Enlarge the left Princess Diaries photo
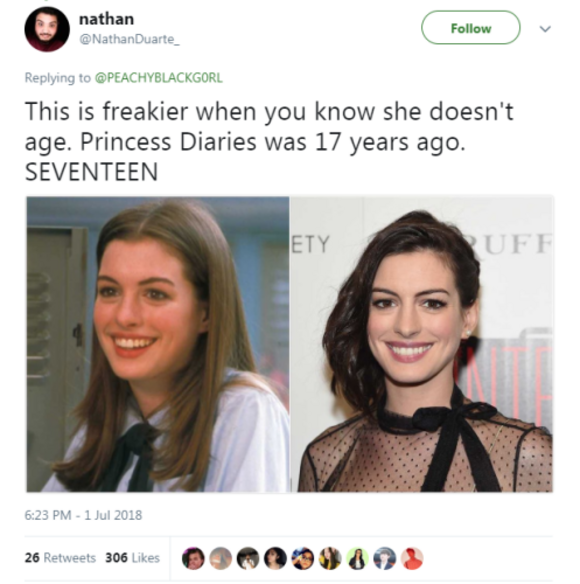This screenshot has width=580, height=584. pyautogui.click(x=158, y=344)
